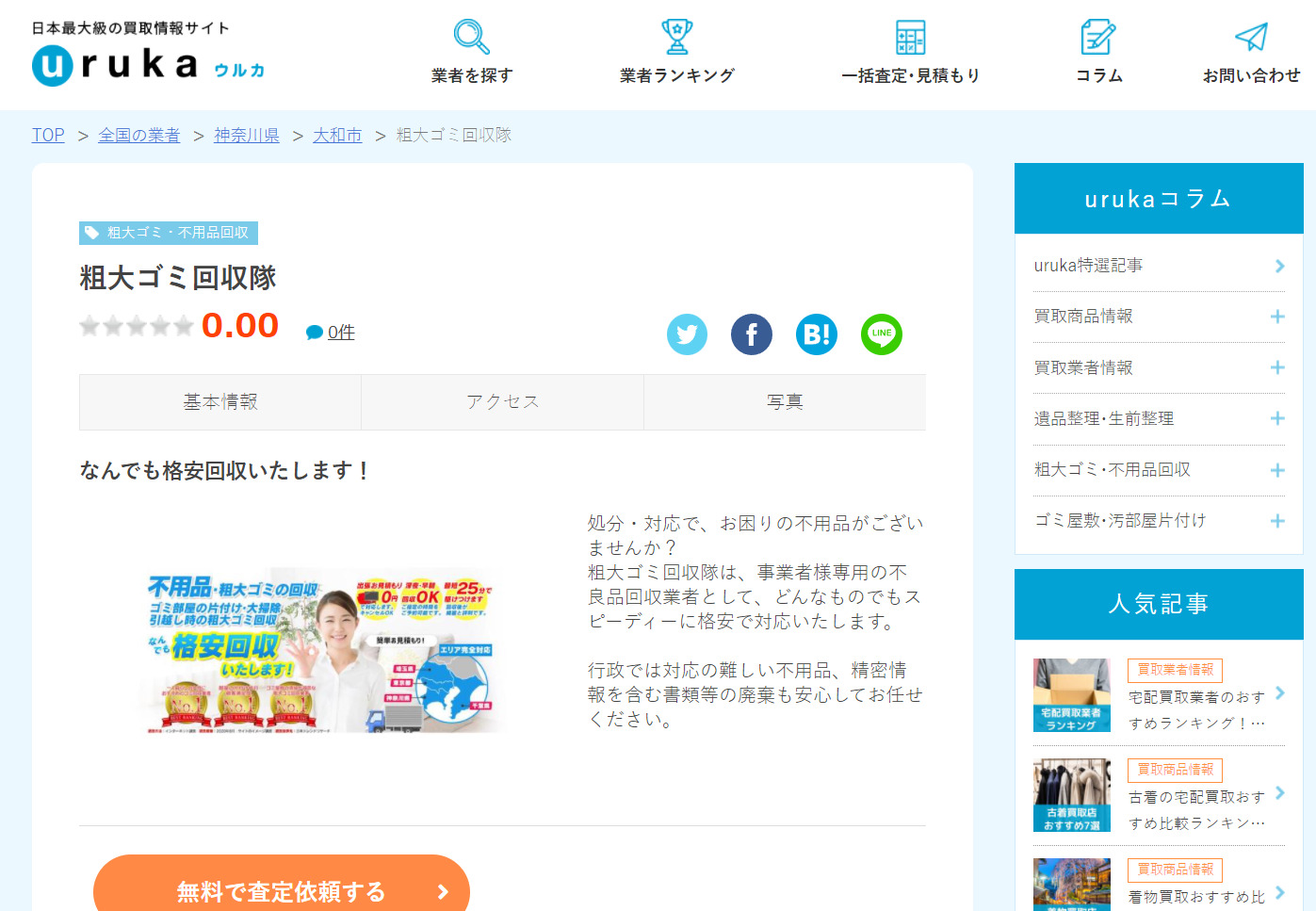Screen dimensions: 1316x911
Task: Open article 宅配買取業者のおすすめランキング
Action: pyautogui.click(x=1196, y=710)
